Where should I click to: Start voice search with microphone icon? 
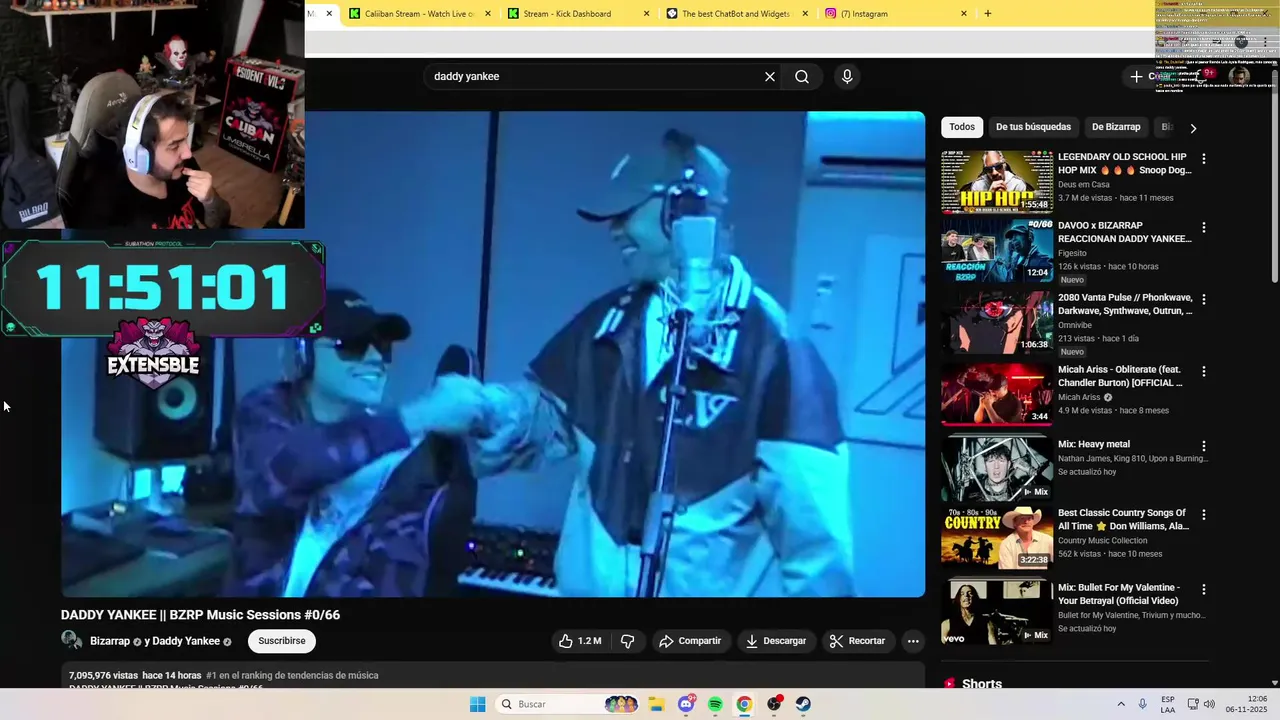click(x=847, y=77)
